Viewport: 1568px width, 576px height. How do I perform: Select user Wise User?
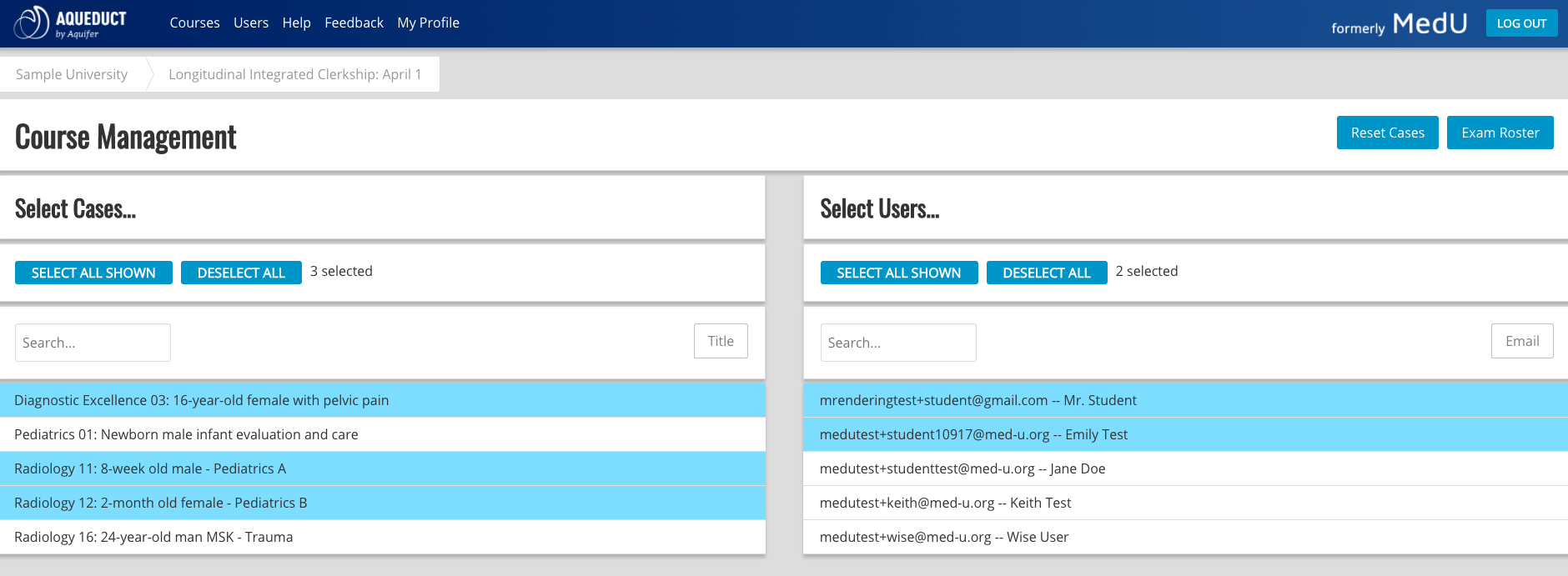pyautogui.click(x=1185, y=537)
